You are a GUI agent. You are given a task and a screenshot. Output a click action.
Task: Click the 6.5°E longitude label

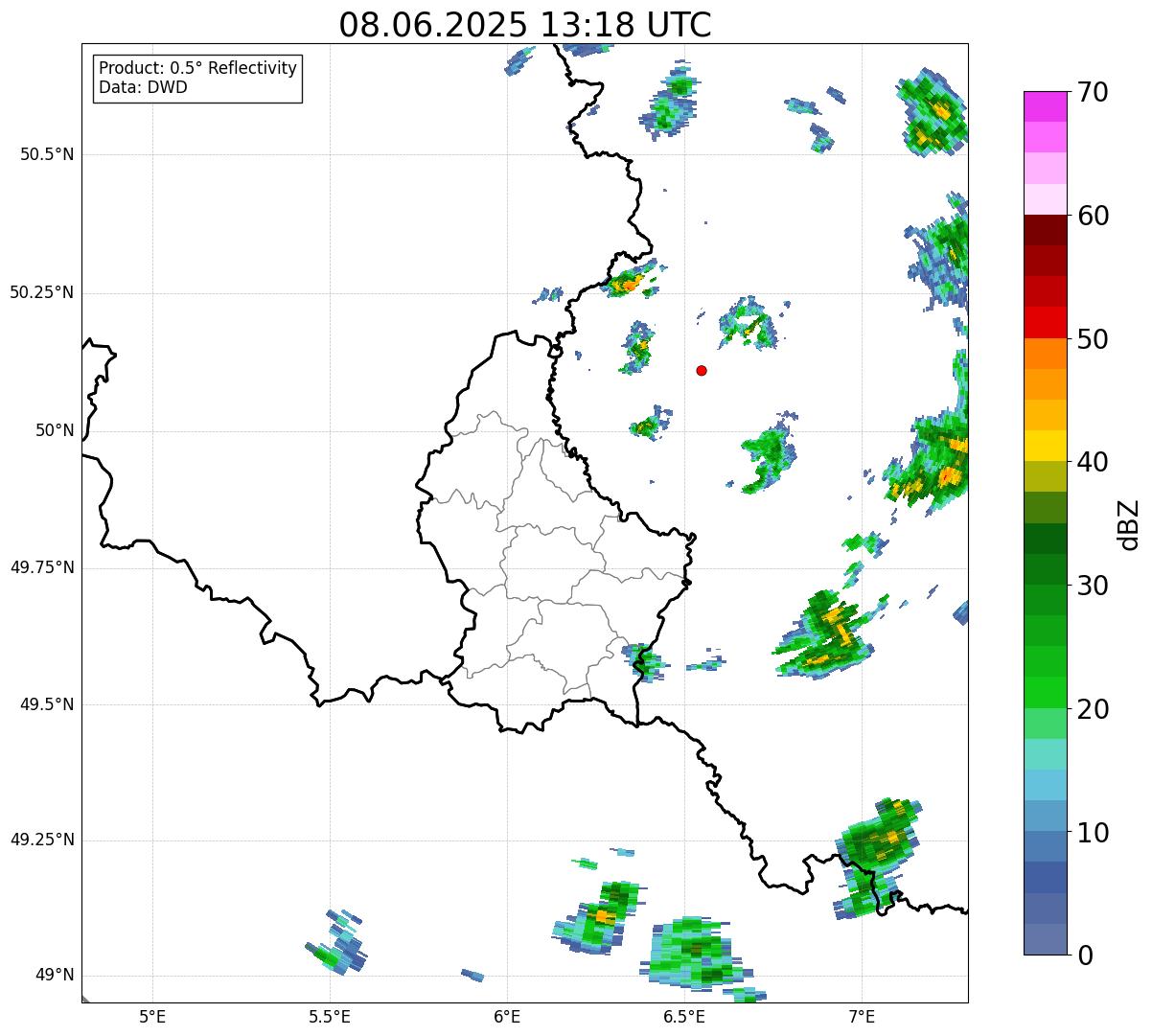click(684, 1016)
